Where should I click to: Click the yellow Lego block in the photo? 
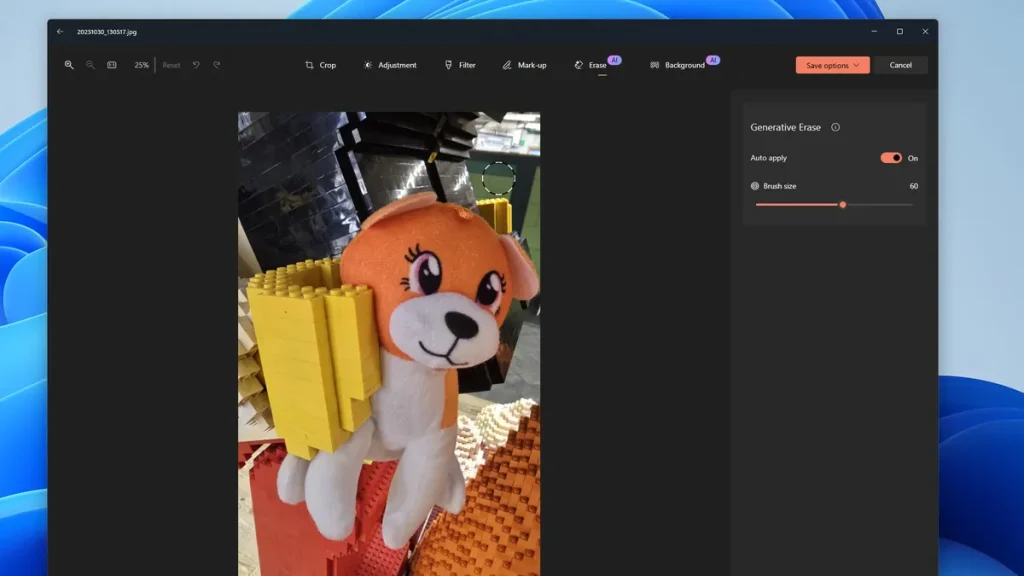point(312,356)
